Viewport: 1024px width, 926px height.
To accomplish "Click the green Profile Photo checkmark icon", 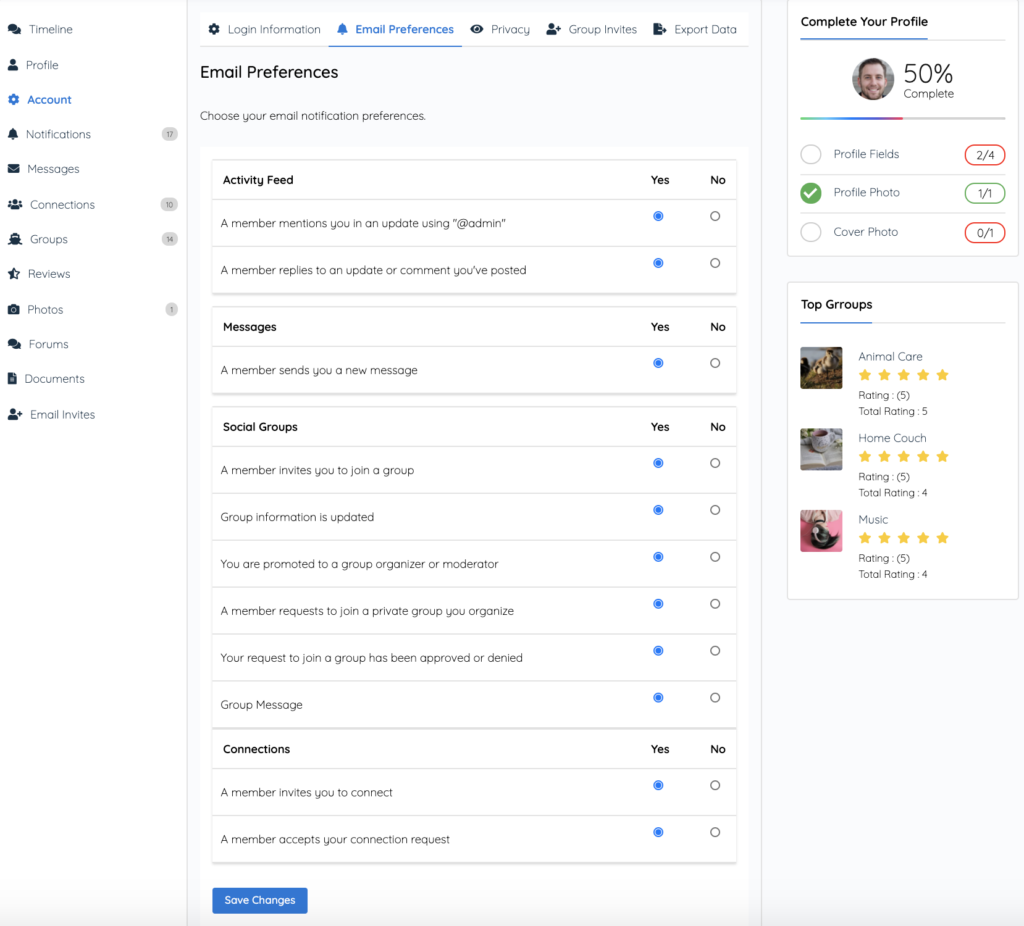I will pos(811,193).
